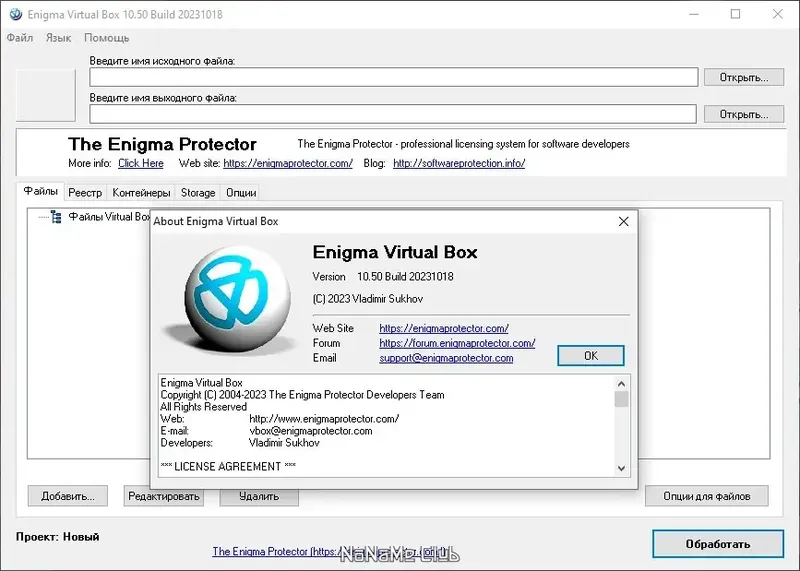Follow the Click Here more info link
This screenshot has height=571, width=800.
click(x=141, y=163)
